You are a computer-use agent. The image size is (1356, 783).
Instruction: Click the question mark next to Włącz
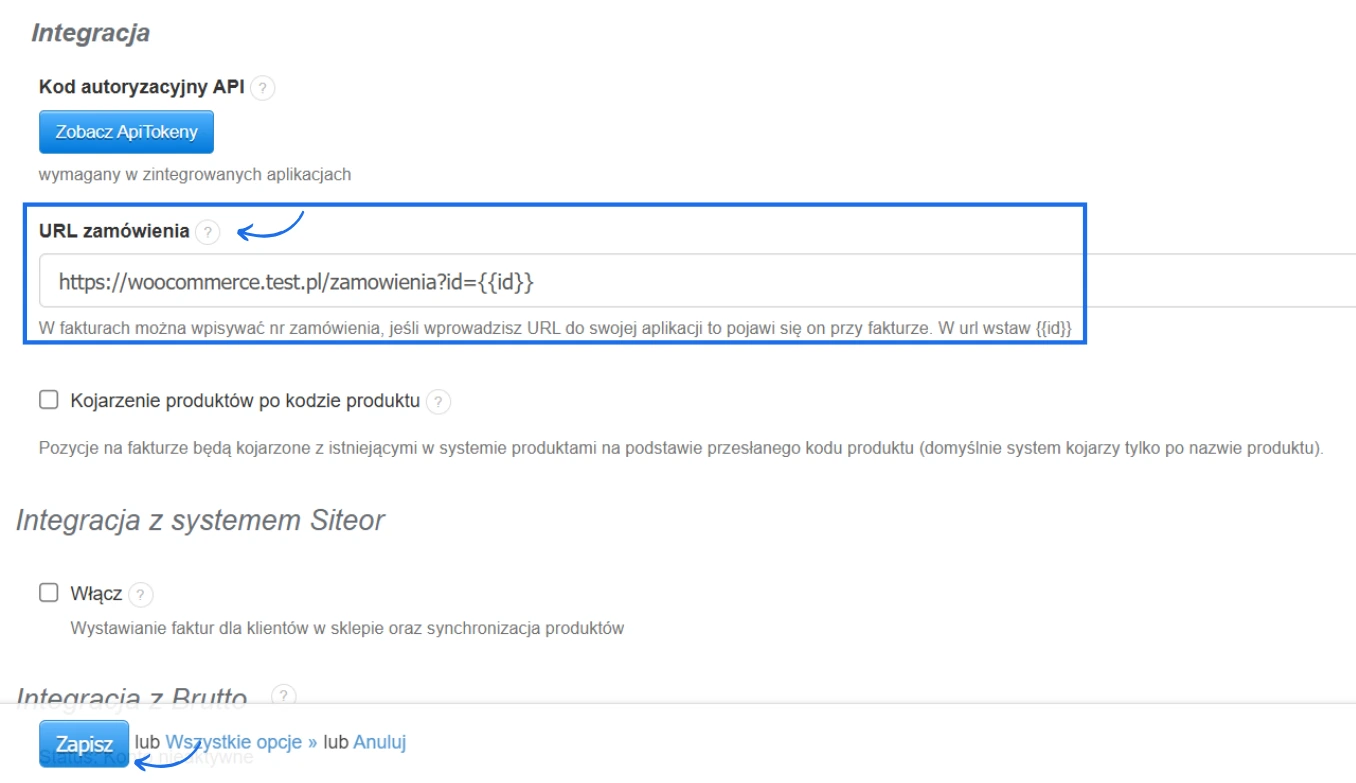(x=140, y=595)
